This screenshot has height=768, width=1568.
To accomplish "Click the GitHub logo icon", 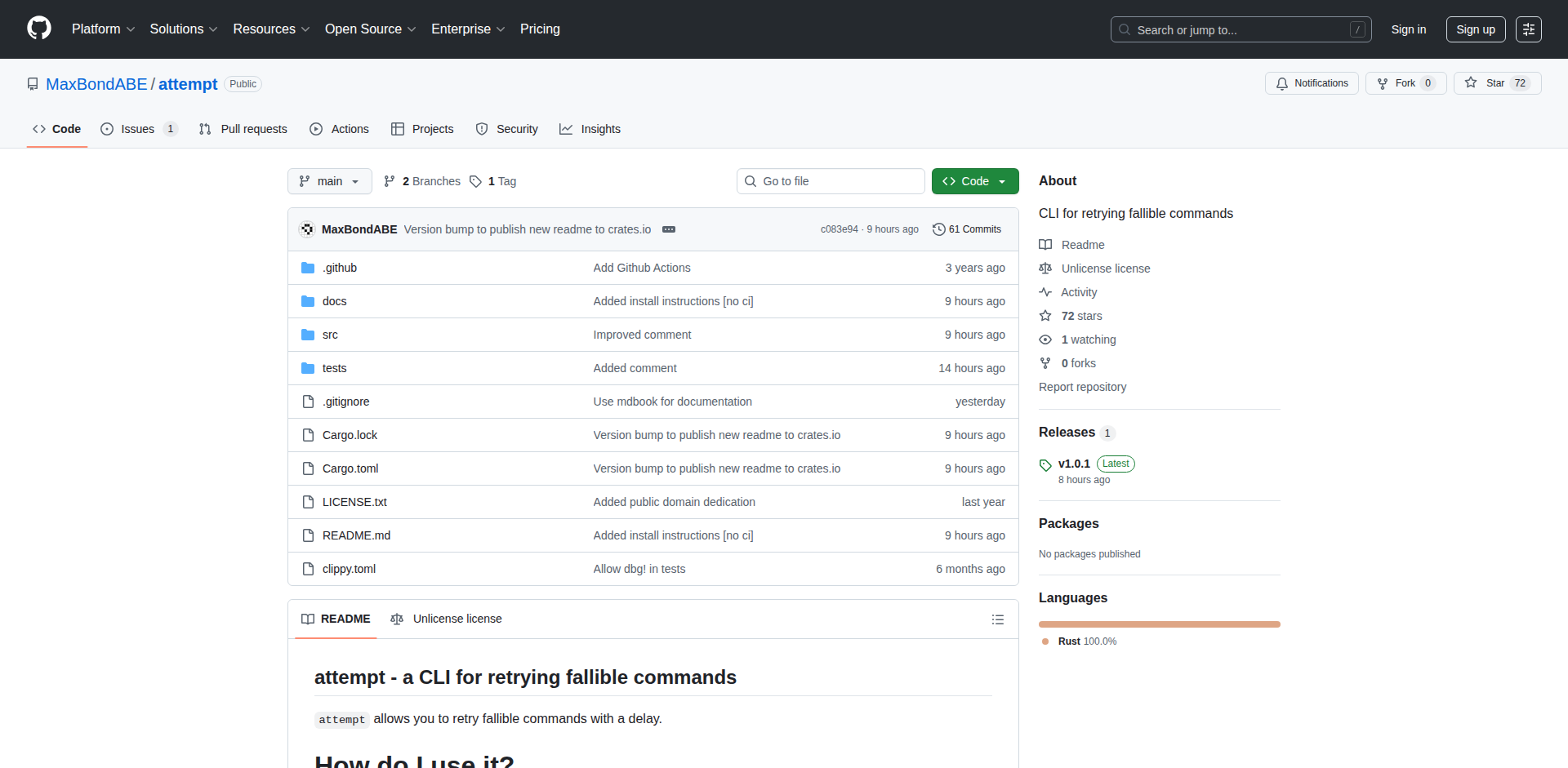I will pos(39,29).
